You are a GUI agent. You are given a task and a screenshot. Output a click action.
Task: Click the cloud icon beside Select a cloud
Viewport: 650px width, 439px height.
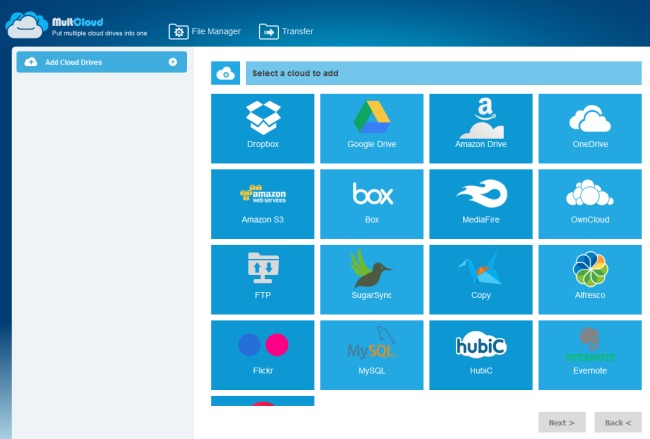point(226,73)
